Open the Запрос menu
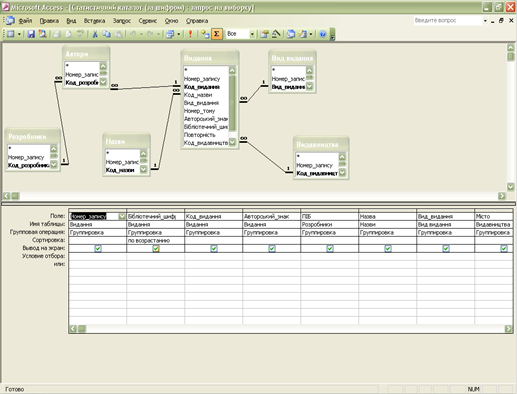 122,21
